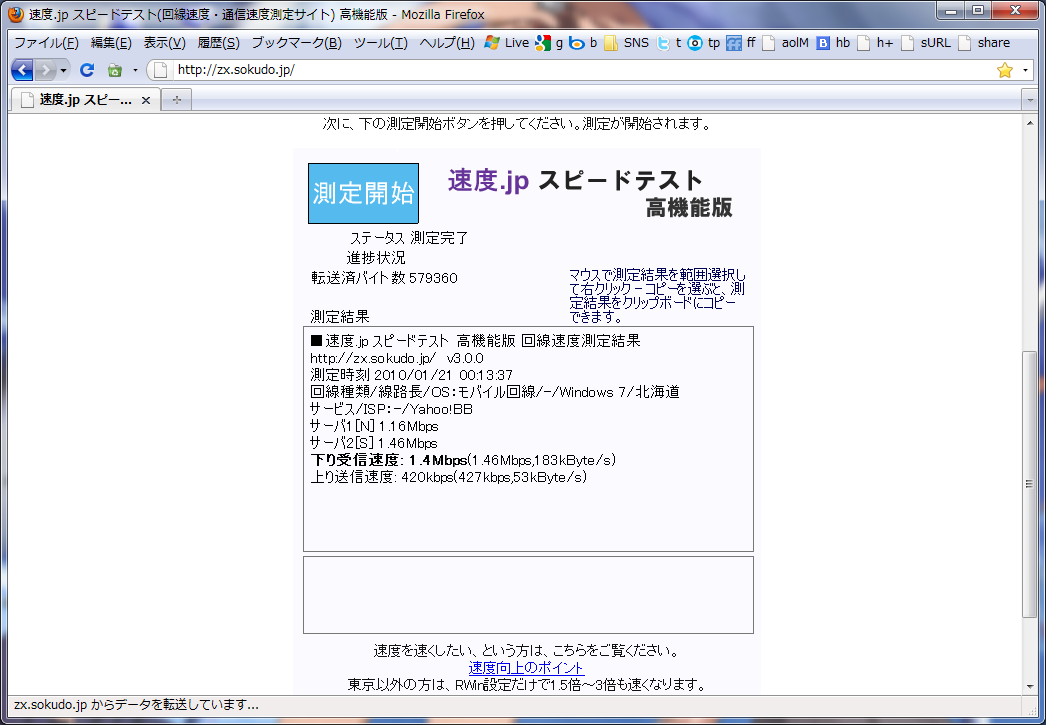The height and width of the screenshot is (725, 1046).
Task: Open the 表示(V) menu
Action: tap(164, 43)
